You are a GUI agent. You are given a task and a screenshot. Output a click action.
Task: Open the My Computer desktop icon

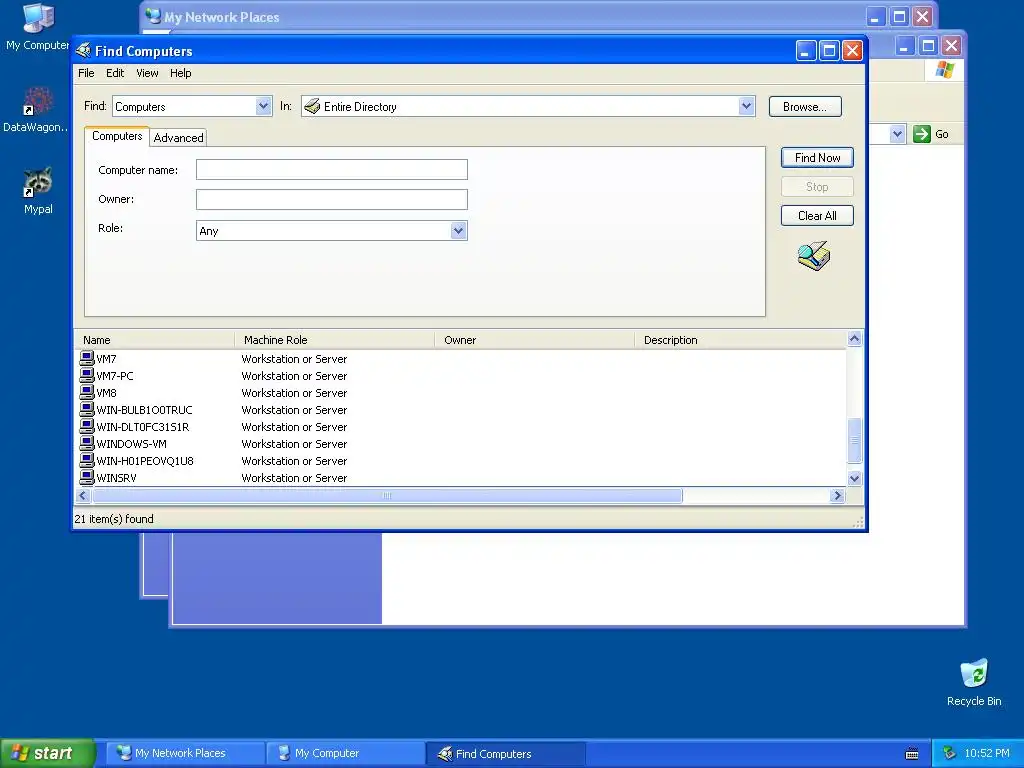click(38, 26)
